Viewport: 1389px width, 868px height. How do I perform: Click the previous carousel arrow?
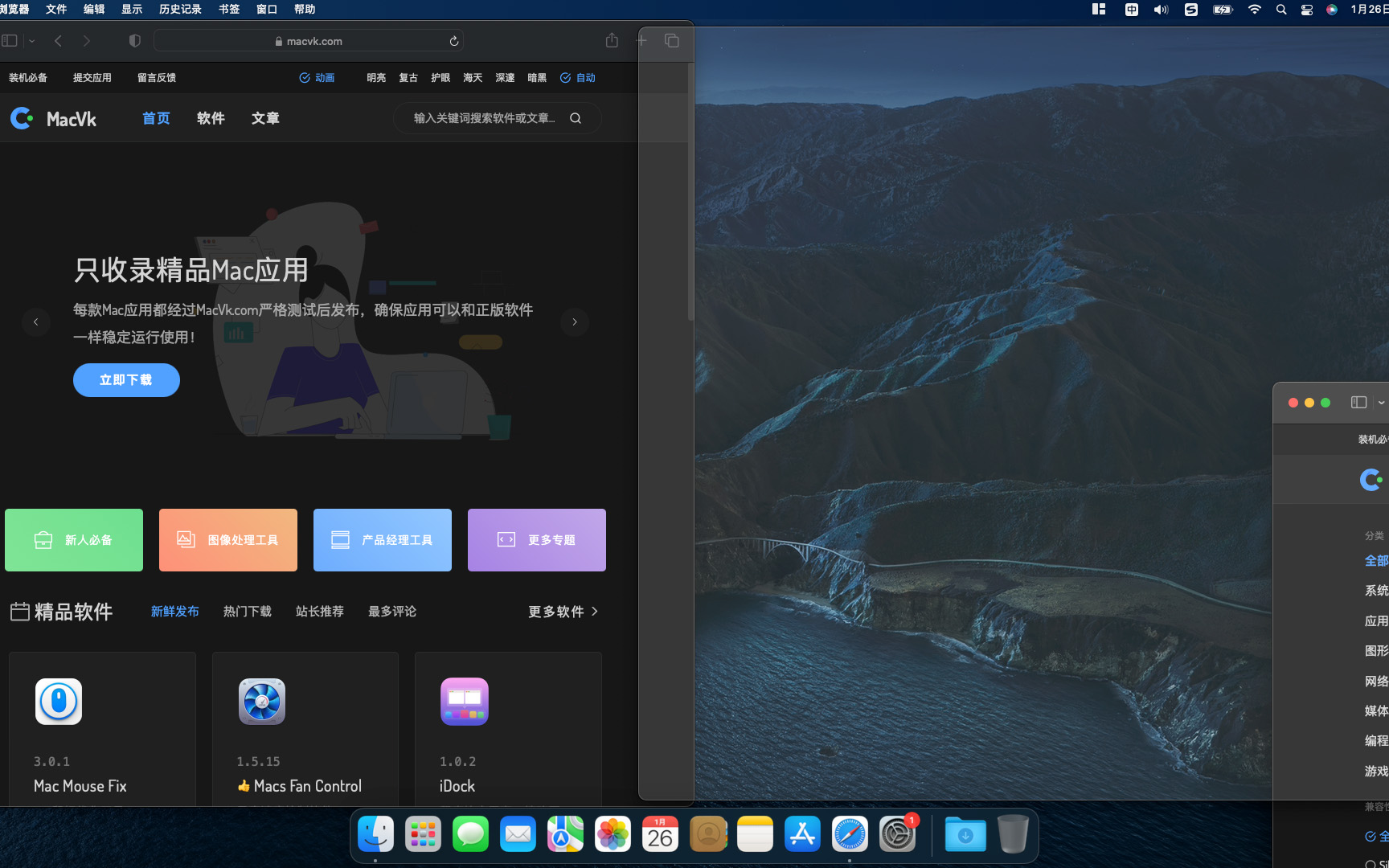pyautogui.click(x=36, y=321)
